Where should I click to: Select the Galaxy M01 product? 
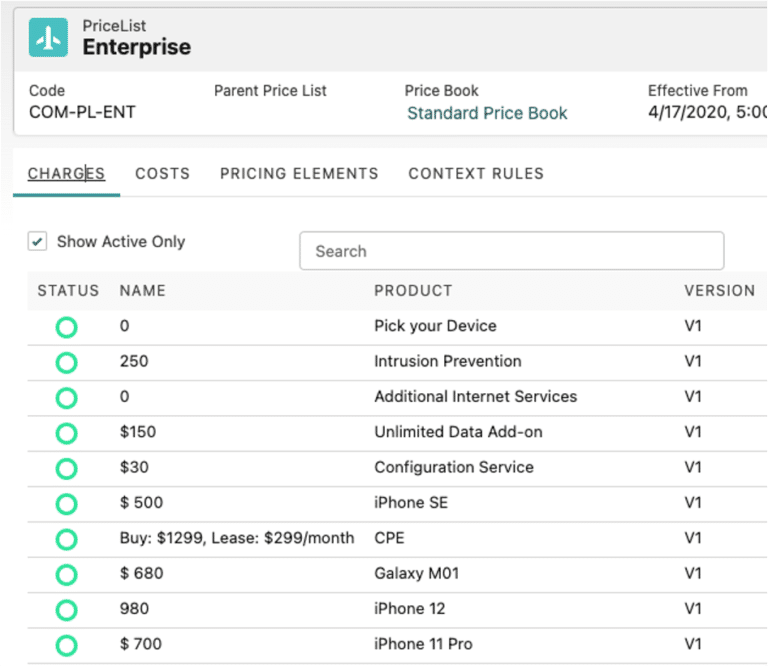click(x=417, y=573)
